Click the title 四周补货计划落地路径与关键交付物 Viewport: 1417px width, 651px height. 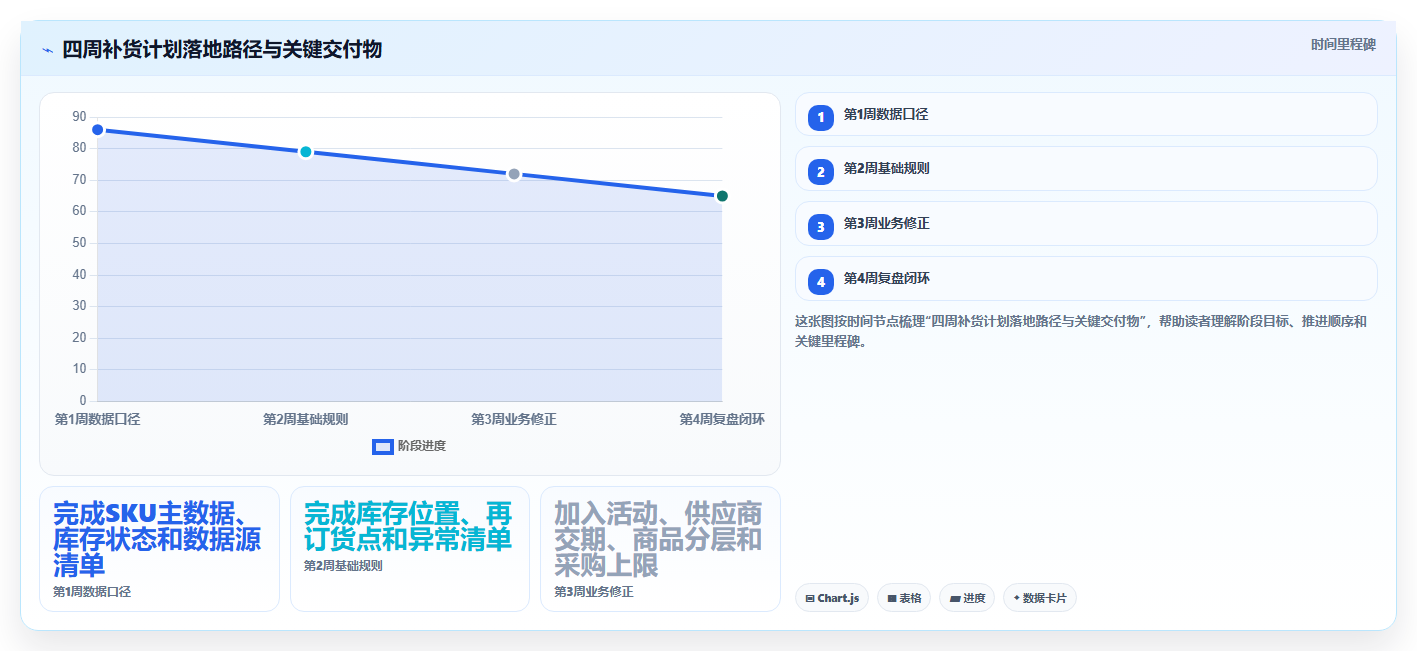(222, 49)
